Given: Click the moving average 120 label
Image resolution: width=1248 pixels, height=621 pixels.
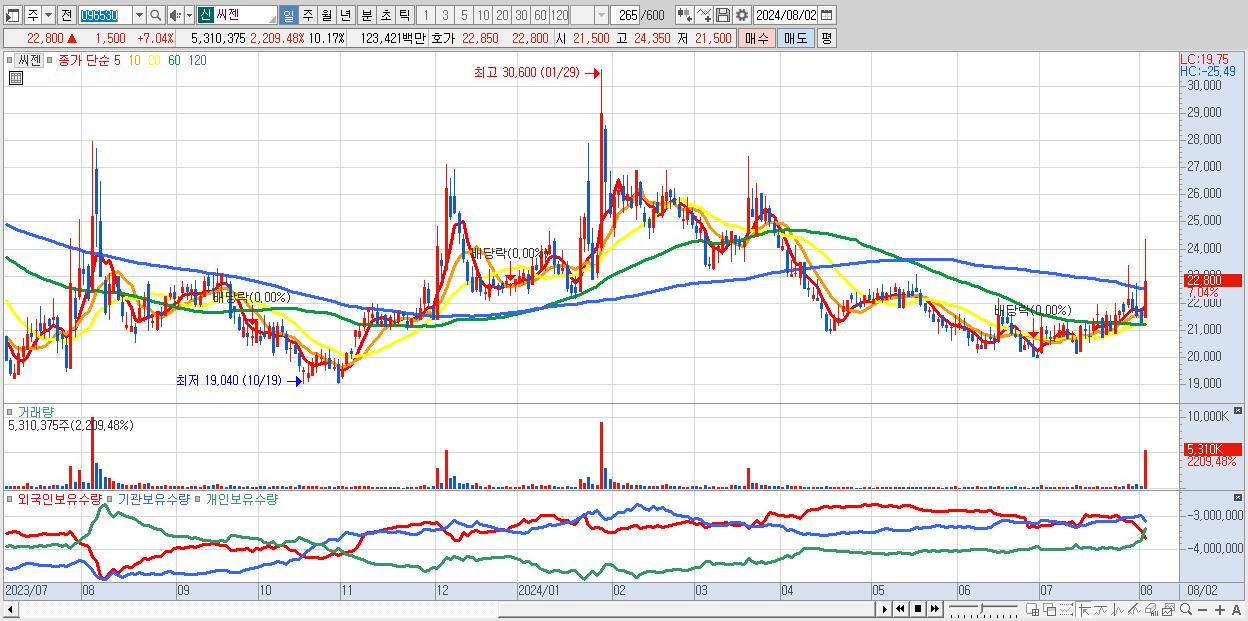Looking at the screenshot, I should pyautogui.click(x=198, y=60).
